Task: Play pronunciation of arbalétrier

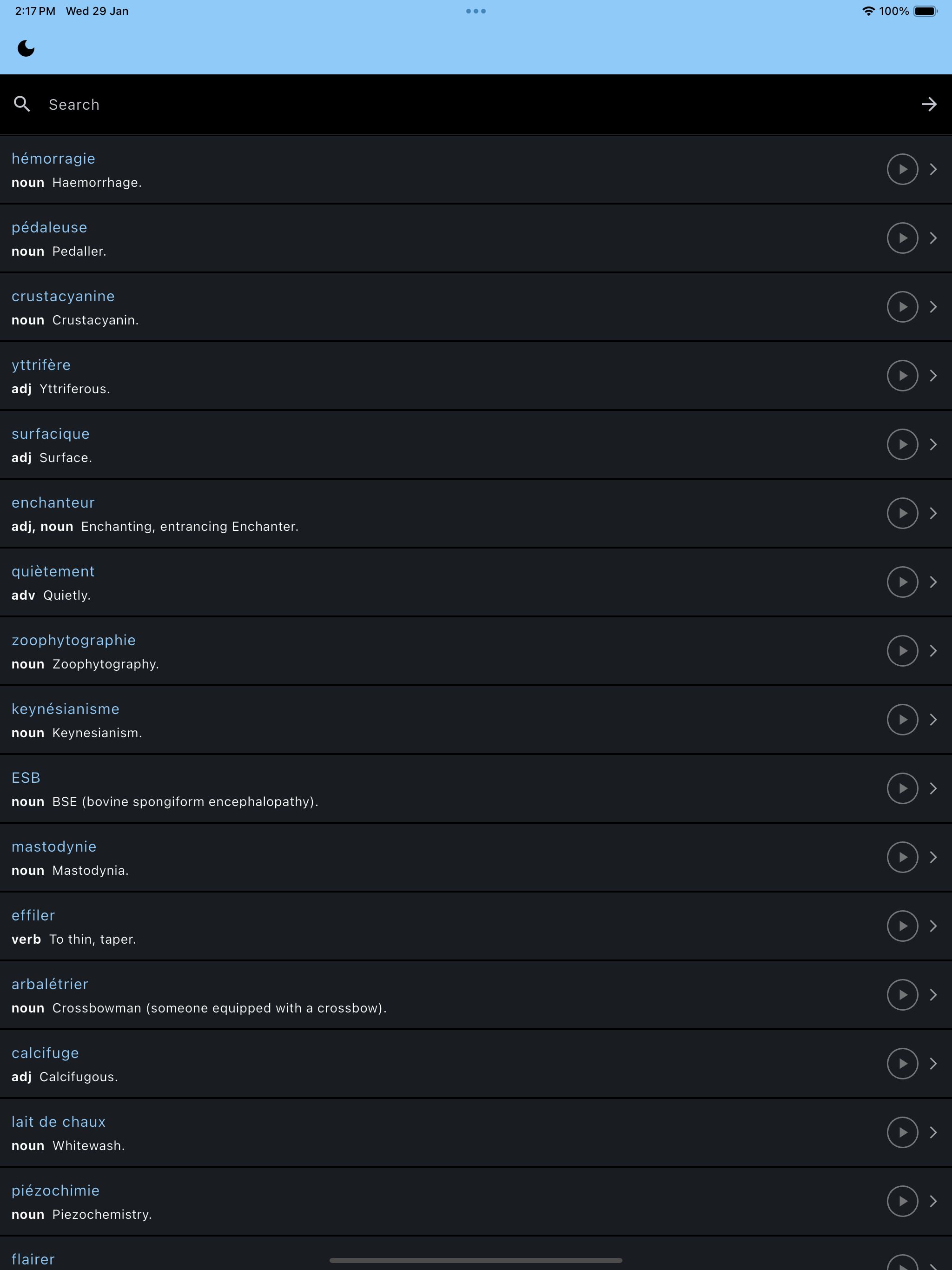Action: [x=902, y=995]
